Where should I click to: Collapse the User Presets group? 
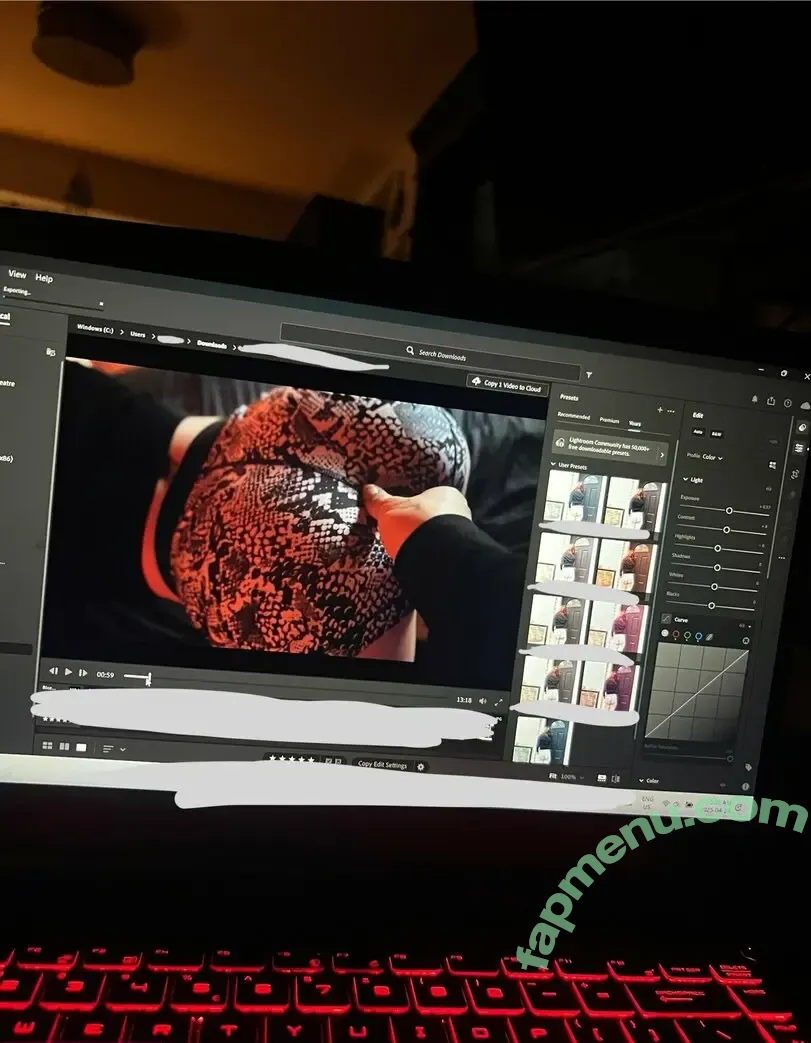click(553, 465)
